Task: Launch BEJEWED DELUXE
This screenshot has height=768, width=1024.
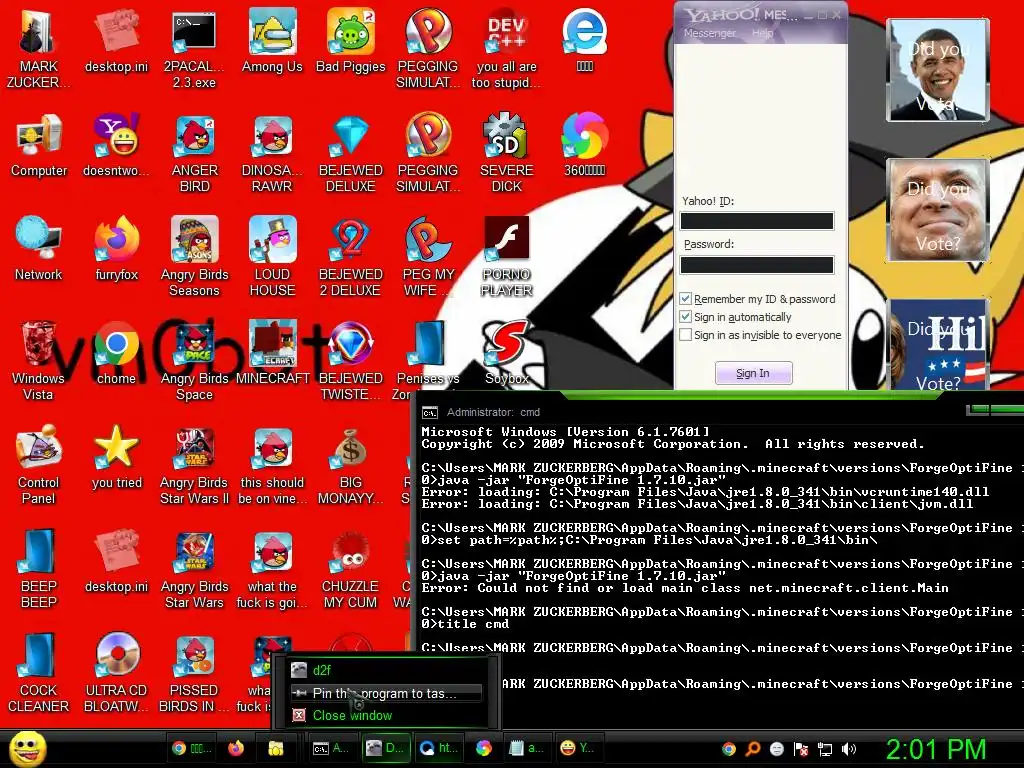Action: pyautogui.click(x=351, y=153)
